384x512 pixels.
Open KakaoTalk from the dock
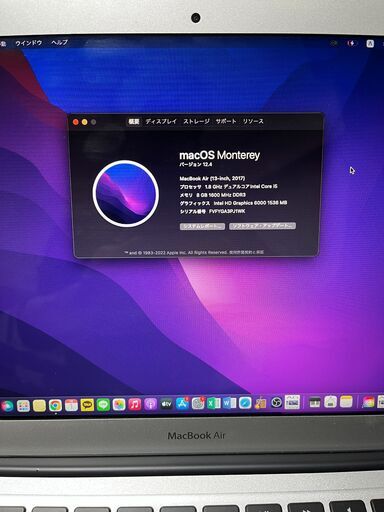pyautogui.click(x=87, y=405)
